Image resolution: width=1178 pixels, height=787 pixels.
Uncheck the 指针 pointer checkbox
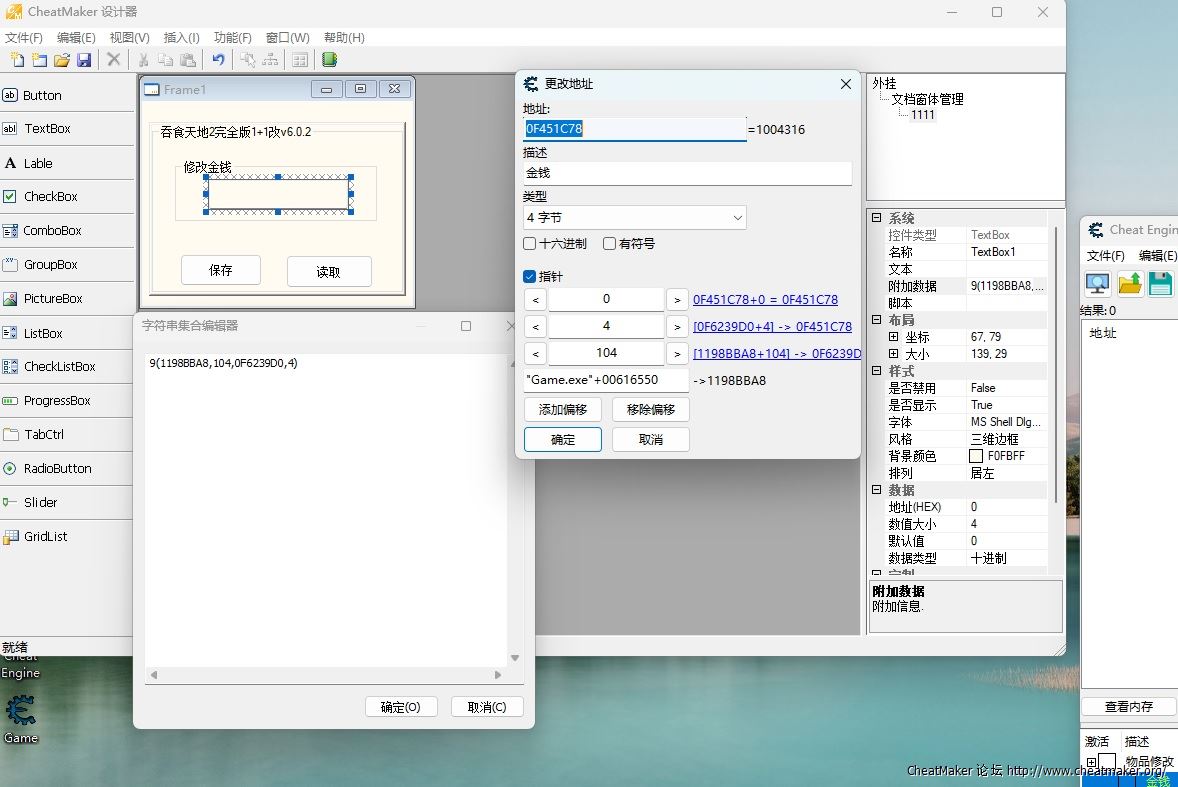point(530,277)
